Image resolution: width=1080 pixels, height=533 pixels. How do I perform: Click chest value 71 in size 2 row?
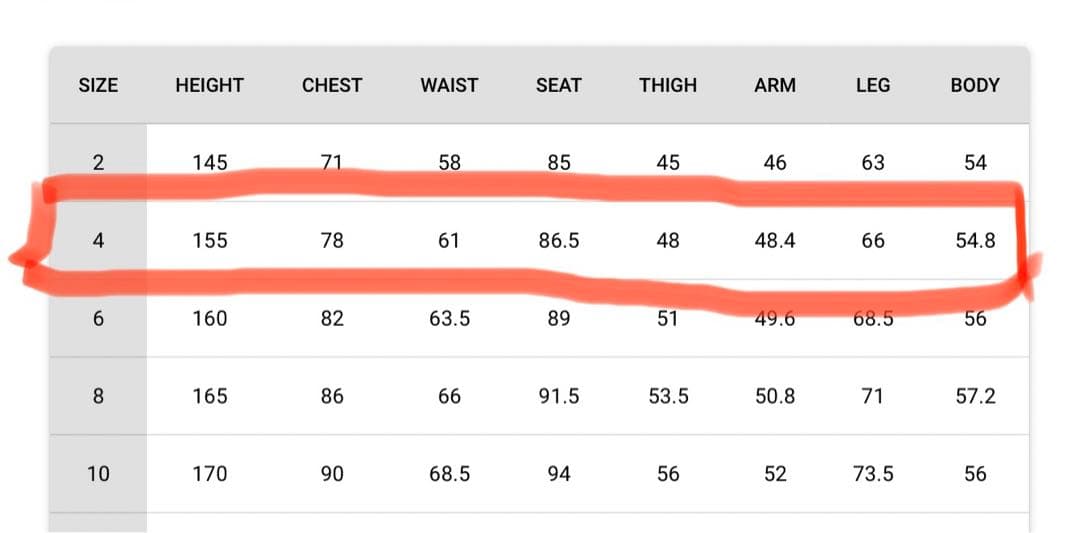point(332,162)
